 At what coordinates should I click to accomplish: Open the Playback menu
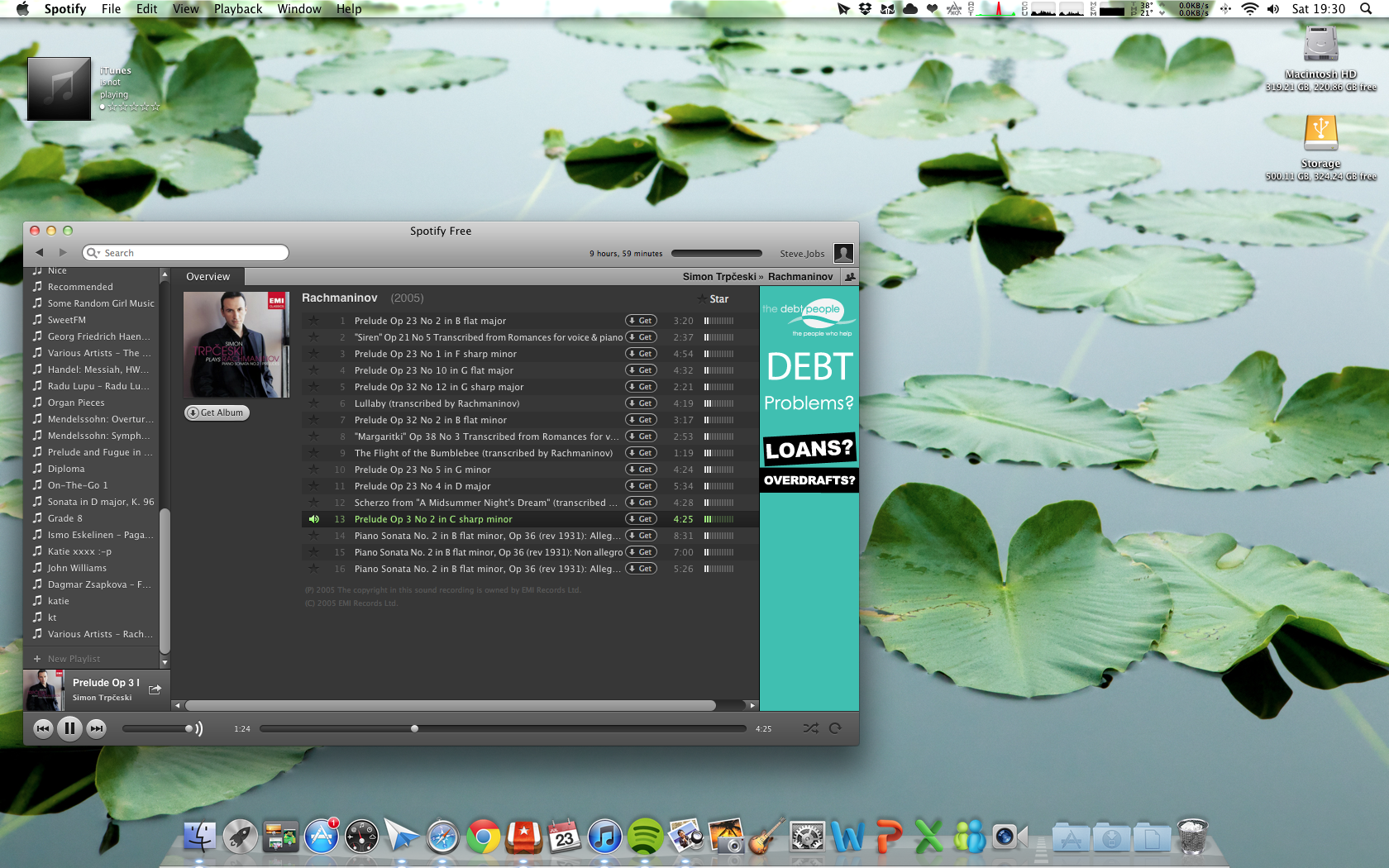point(238,9)
